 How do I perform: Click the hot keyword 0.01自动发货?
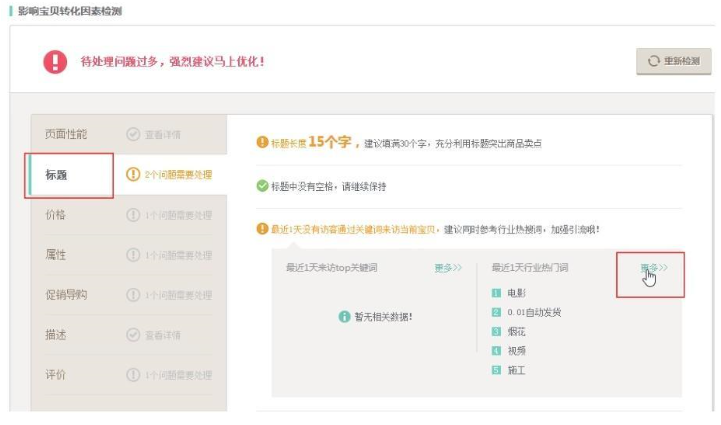(534, 312)
